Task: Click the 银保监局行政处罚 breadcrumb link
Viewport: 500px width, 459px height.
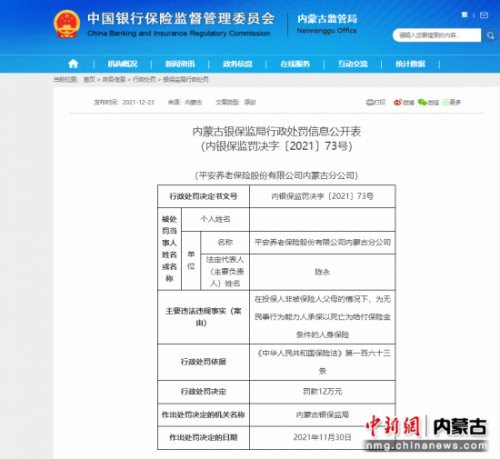Action: click(x=186, y=80)
